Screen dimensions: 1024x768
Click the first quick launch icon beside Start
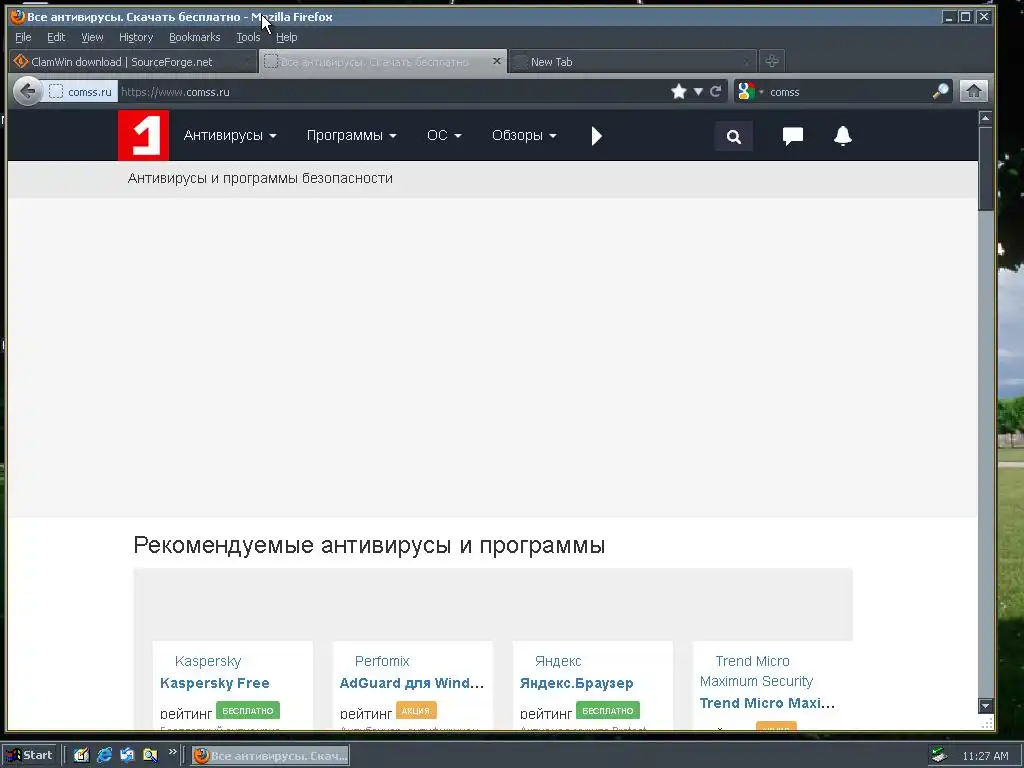click(81, 755)
